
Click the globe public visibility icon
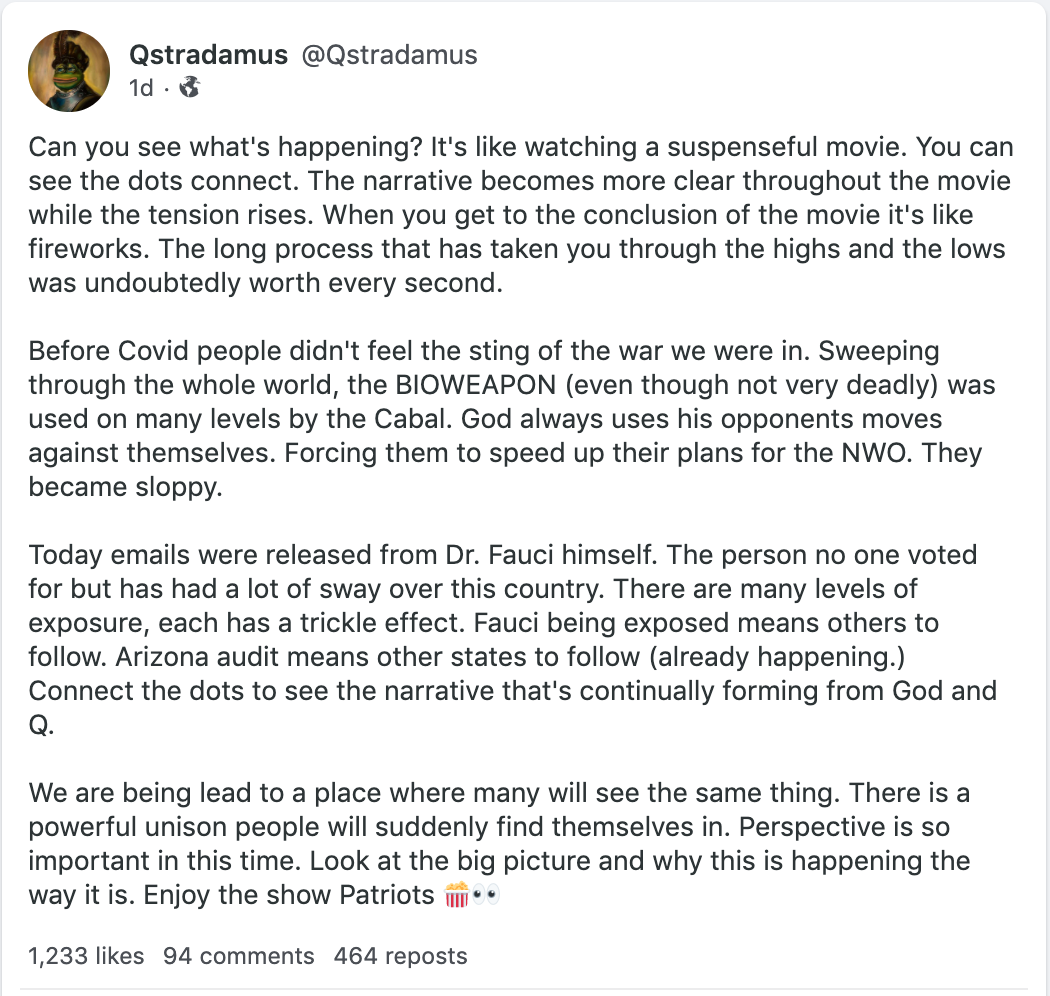coord(189,88)
